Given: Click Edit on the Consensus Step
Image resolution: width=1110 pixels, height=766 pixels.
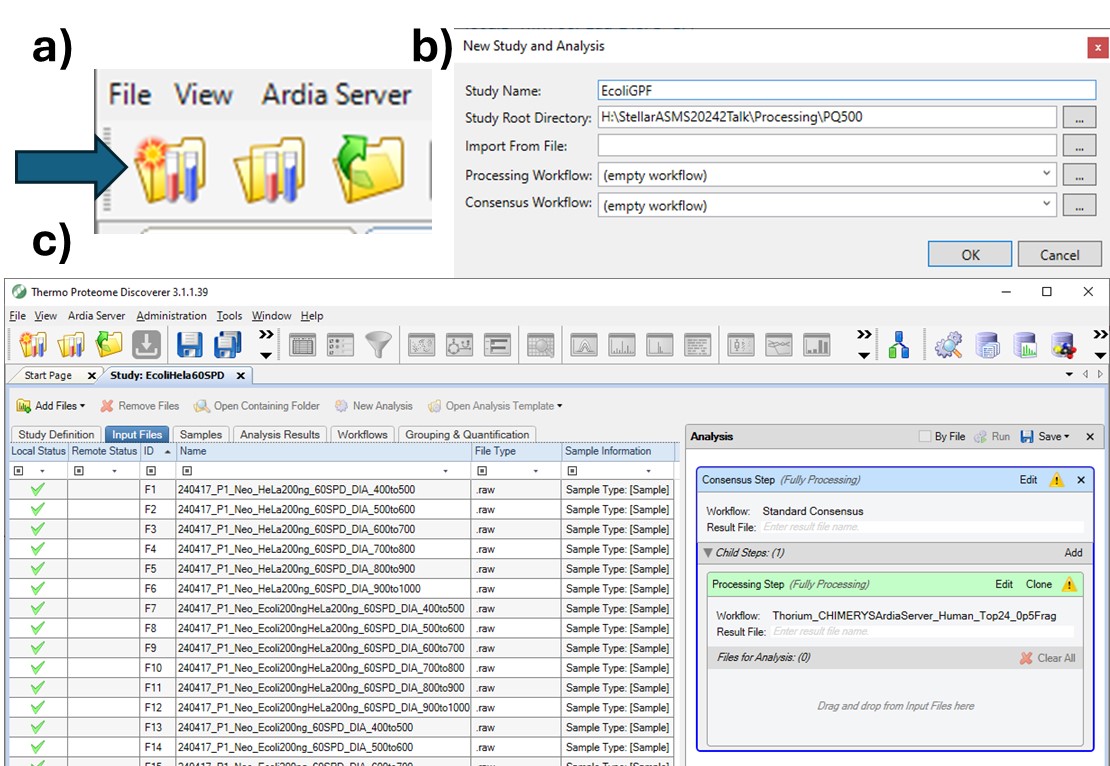Looking at the screenshot, I should 1028,480.
